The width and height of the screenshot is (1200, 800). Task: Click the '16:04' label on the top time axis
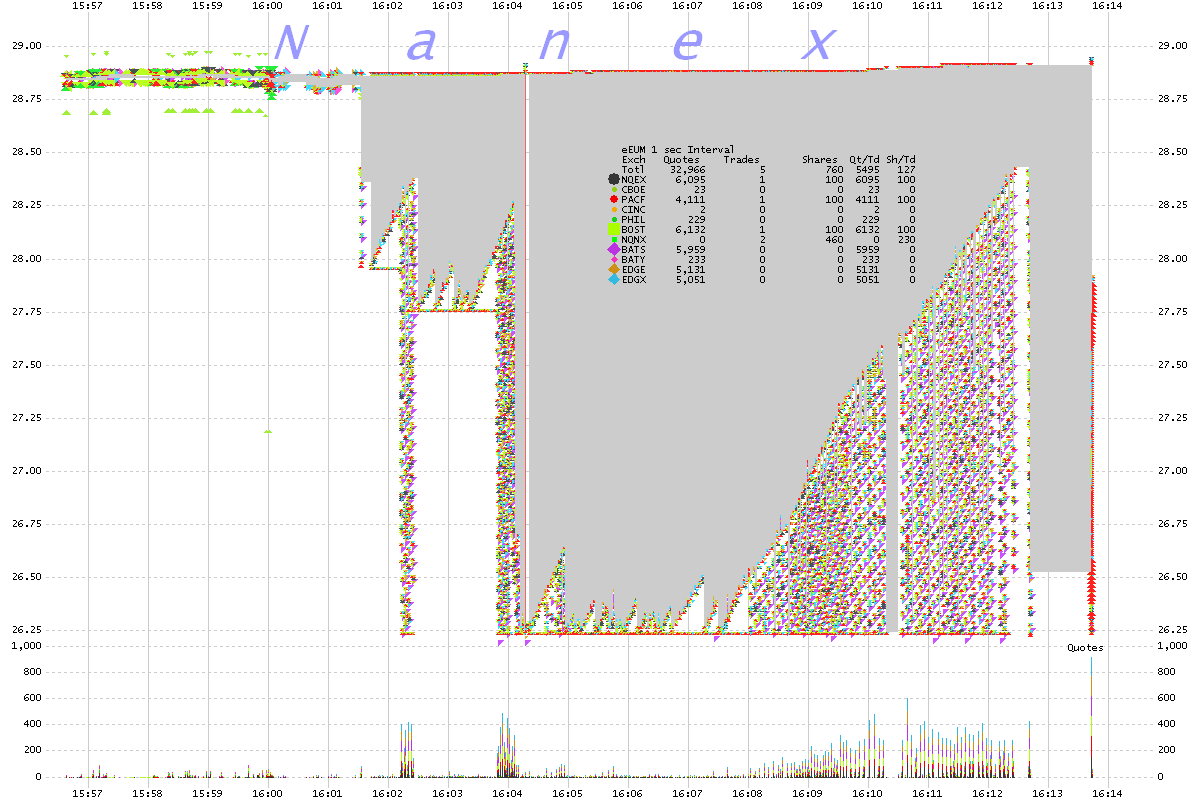[508, 6]
